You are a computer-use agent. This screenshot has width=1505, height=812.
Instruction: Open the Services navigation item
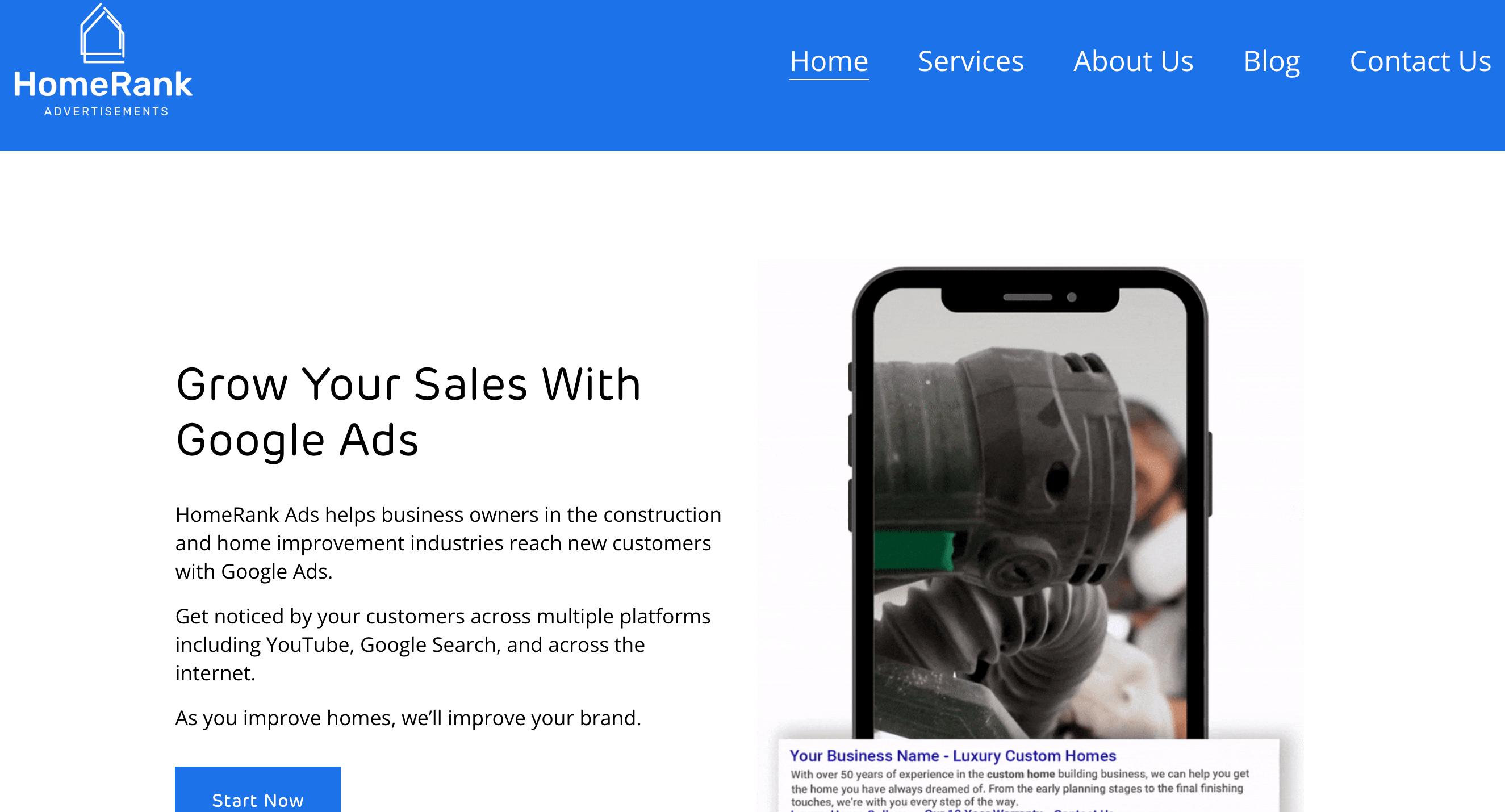[x=971, y=61]
